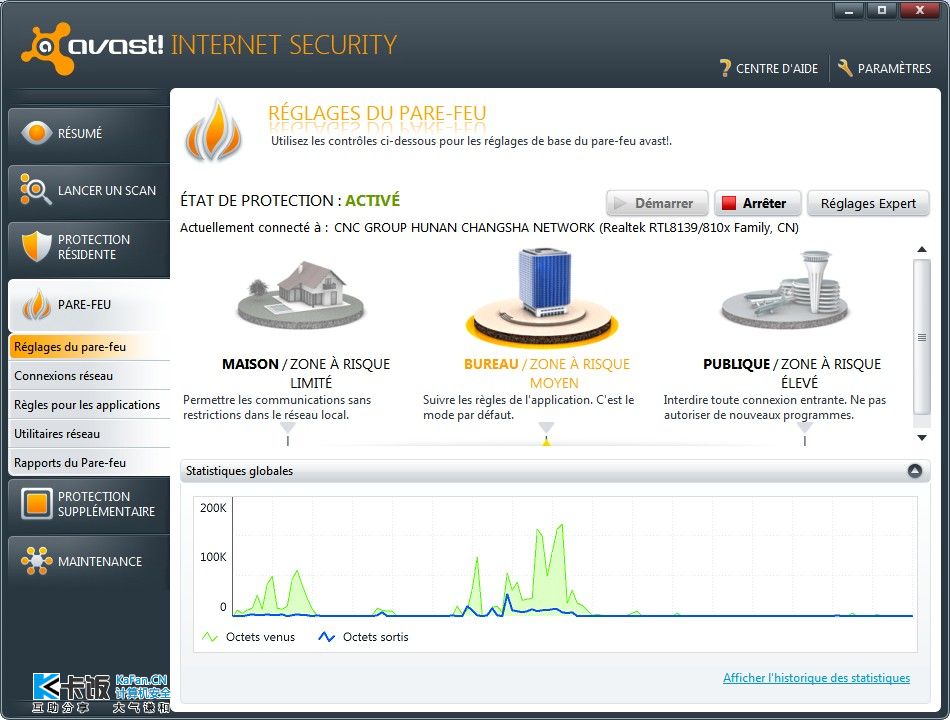Click the zone list scrollbar thumb
Image resolution: width=950 pixels, height=720 pixels.
coord(922,337)
